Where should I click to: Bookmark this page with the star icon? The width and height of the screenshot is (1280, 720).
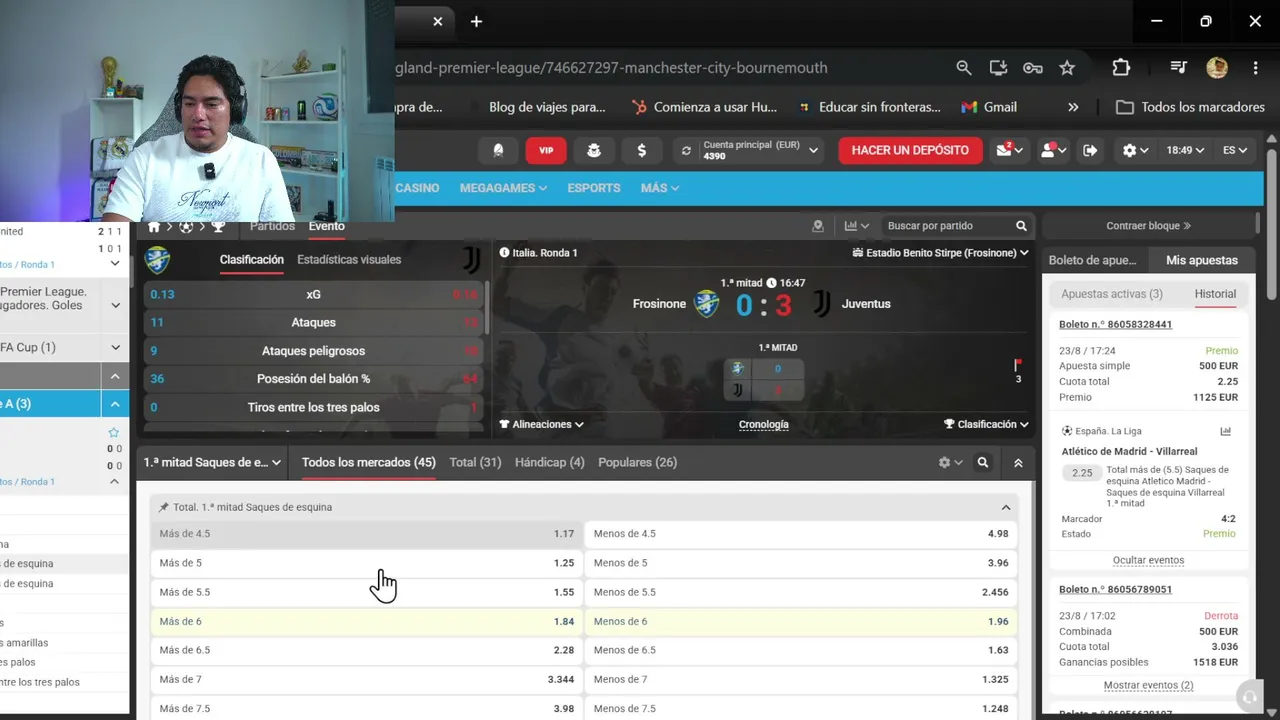1067,68
